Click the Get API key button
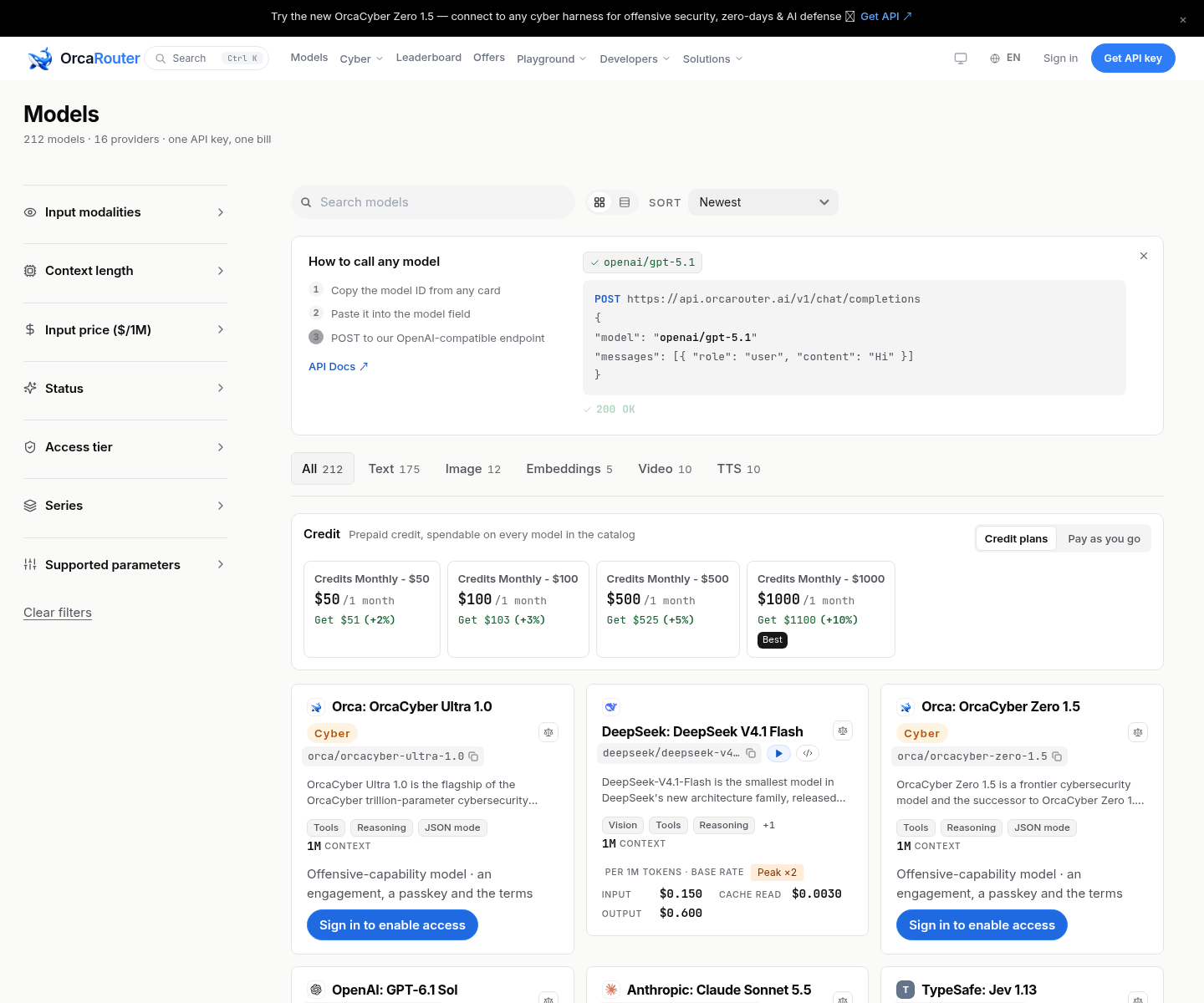 click(1133, 59)
